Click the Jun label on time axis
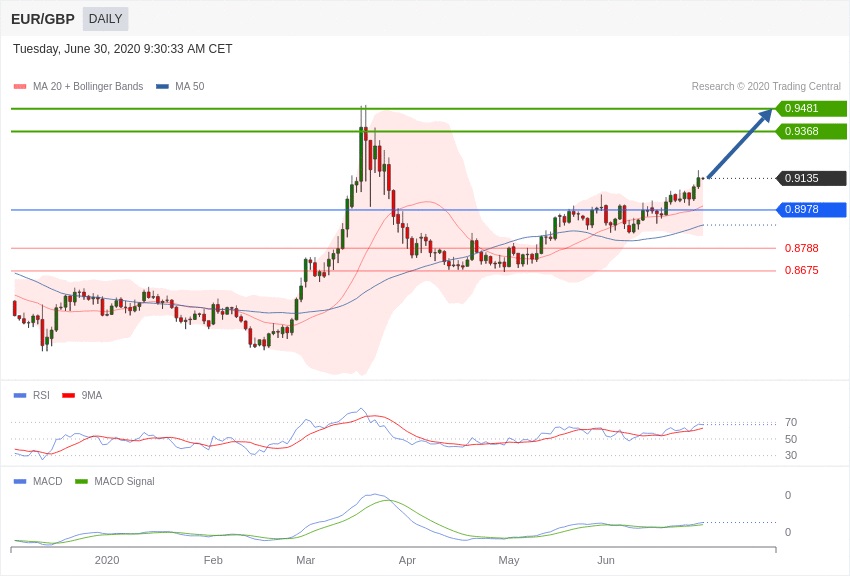 coord(606,560)
